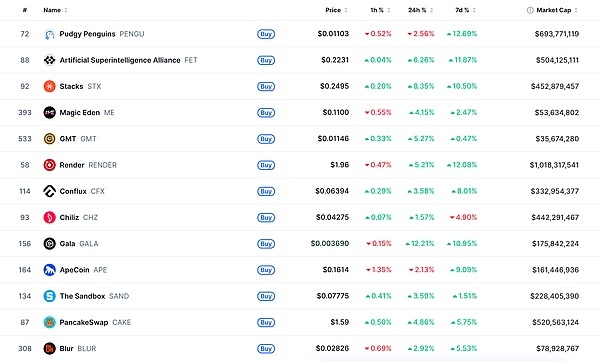Viewport: 600px width, 361px height.
Task: Click the Magic Eden logo icon
Action: [49, 113]
